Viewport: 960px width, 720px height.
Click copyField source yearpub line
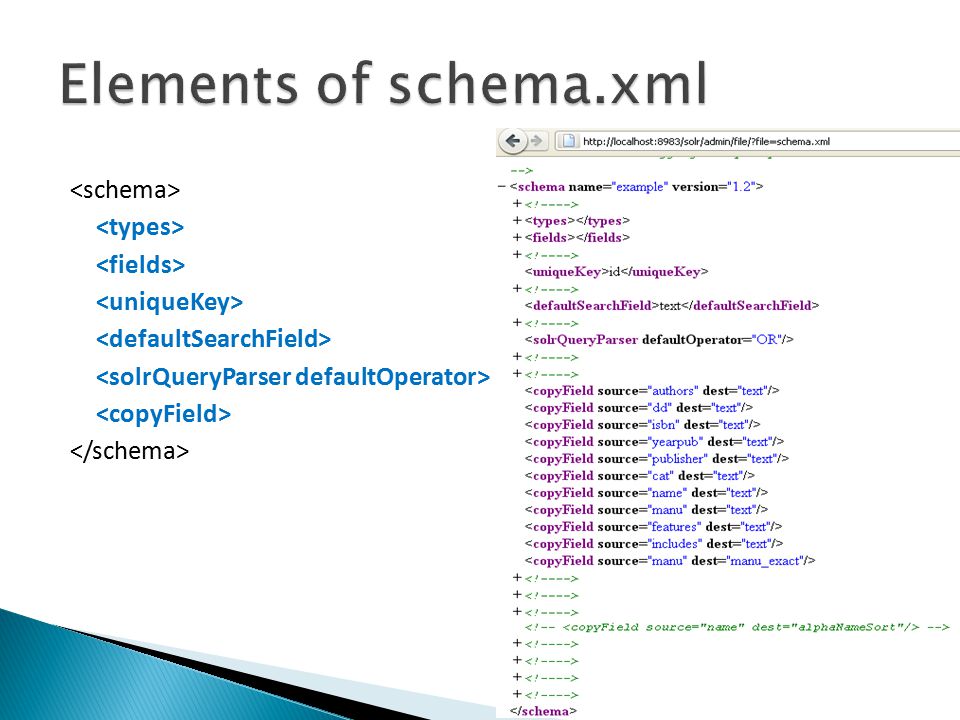tap(654, 442)
